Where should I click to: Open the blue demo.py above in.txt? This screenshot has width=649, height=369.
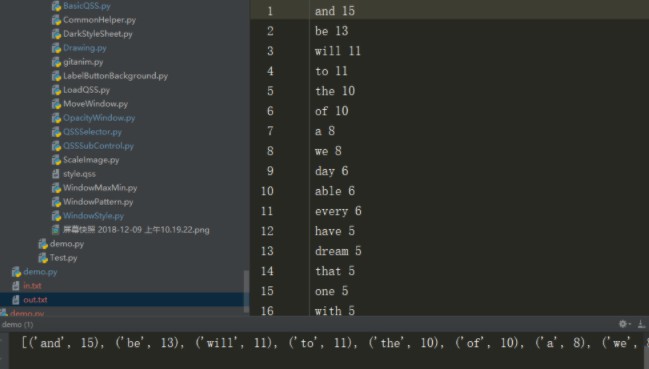click(40, 272)
